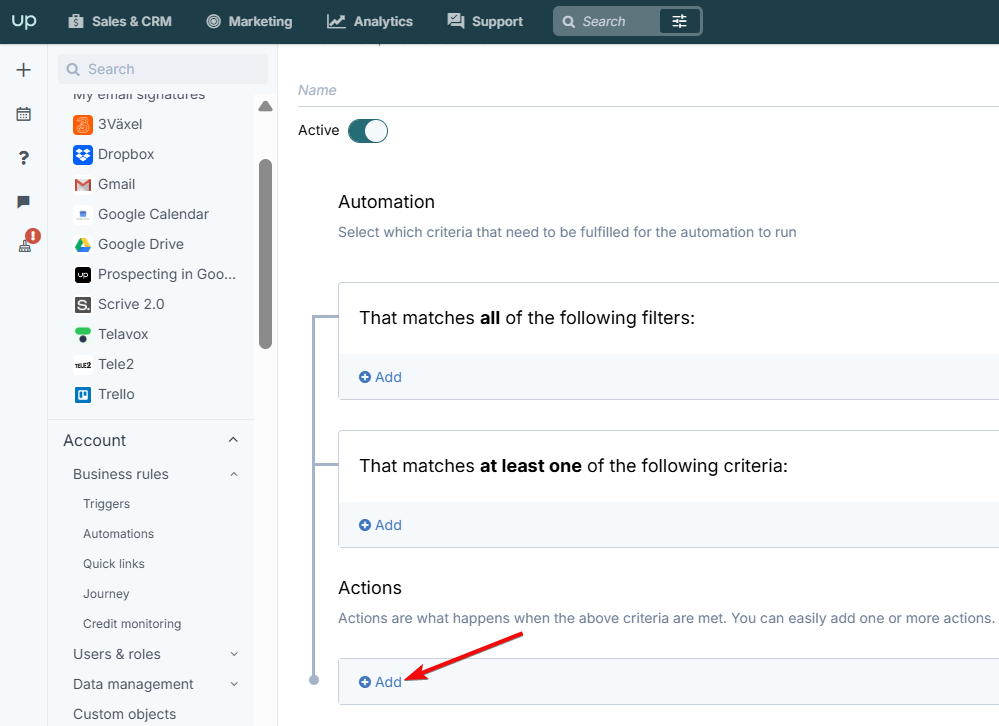Add an action under Actions
The image size is (999, 726).
[x=380, y=682]
